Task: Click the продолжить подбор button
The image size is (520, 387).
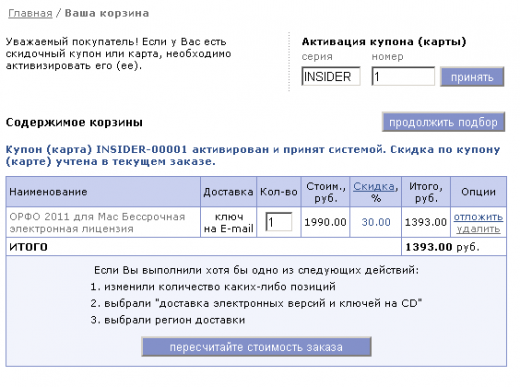Action: coord(443,122)
